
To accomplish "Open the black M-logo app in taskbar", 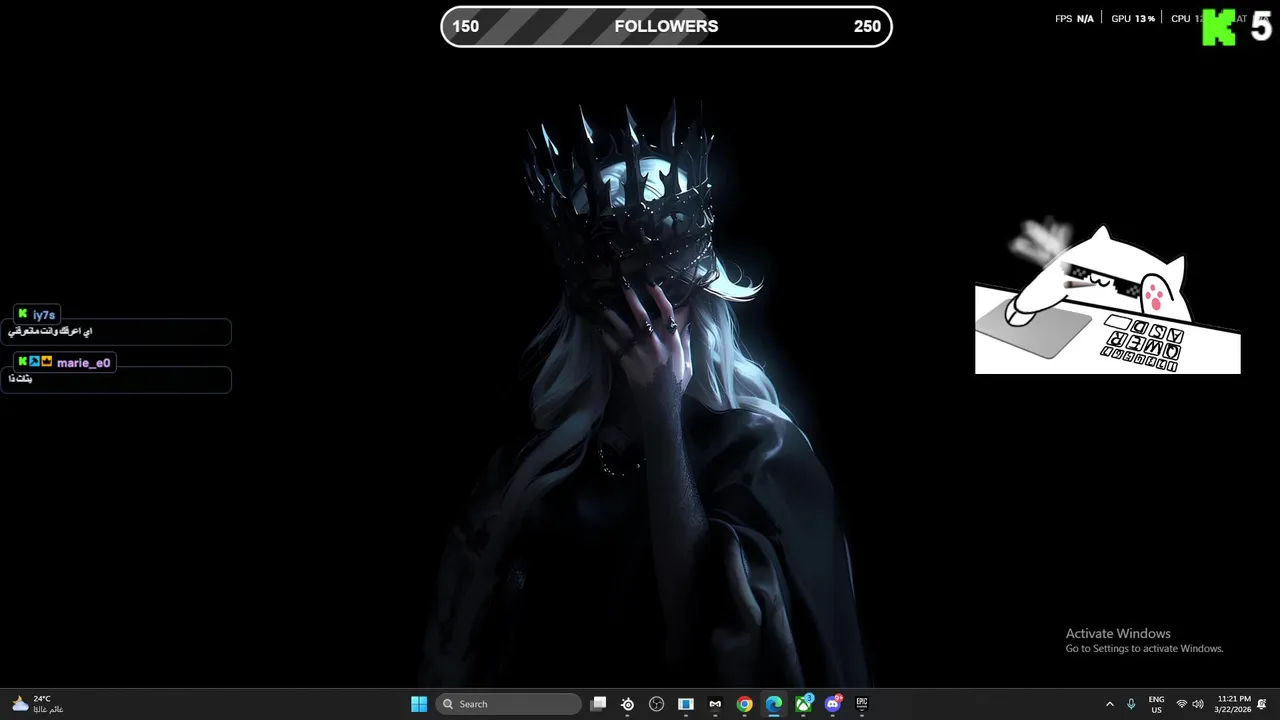I will pyautogui.click(x=715, y=704).
